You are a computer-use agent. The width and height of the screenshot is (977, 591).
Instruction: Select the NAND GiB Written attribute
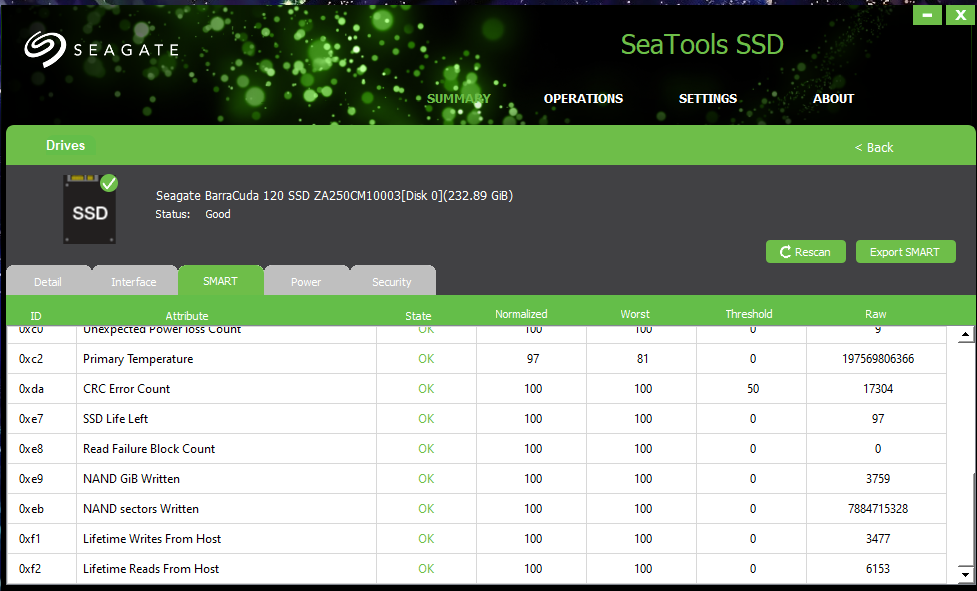point(131,478)
